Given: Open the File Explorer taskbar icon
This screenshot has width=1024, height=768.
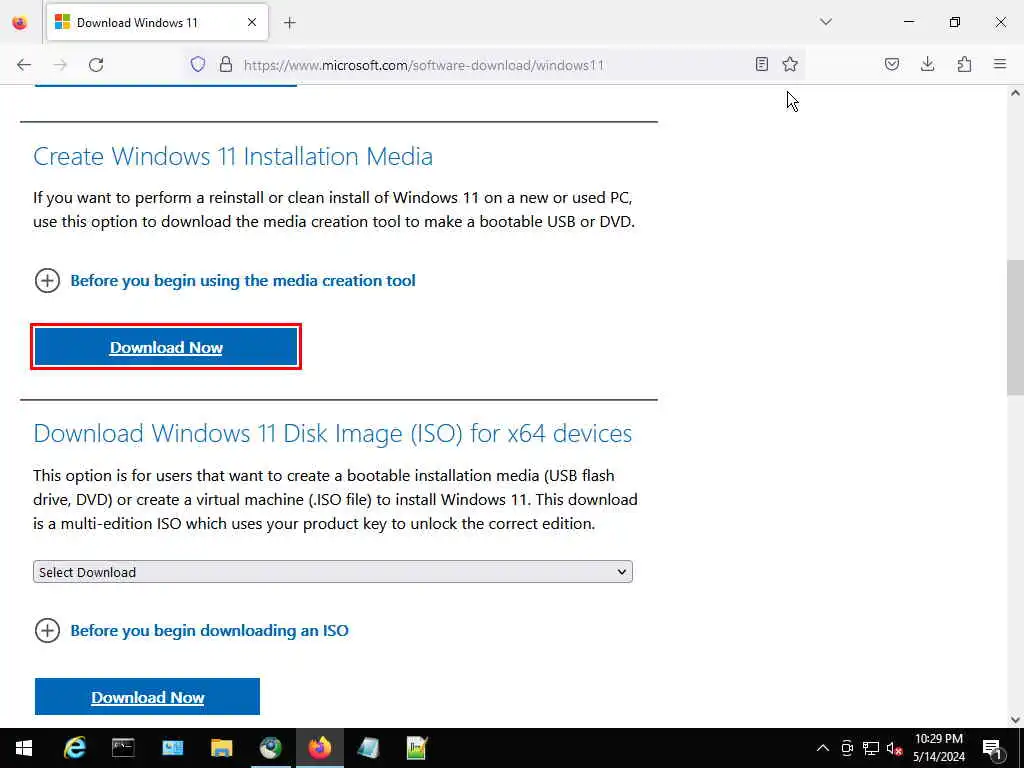Looking at the screenshot, I should pyautogui.click(x=221, y=748).
